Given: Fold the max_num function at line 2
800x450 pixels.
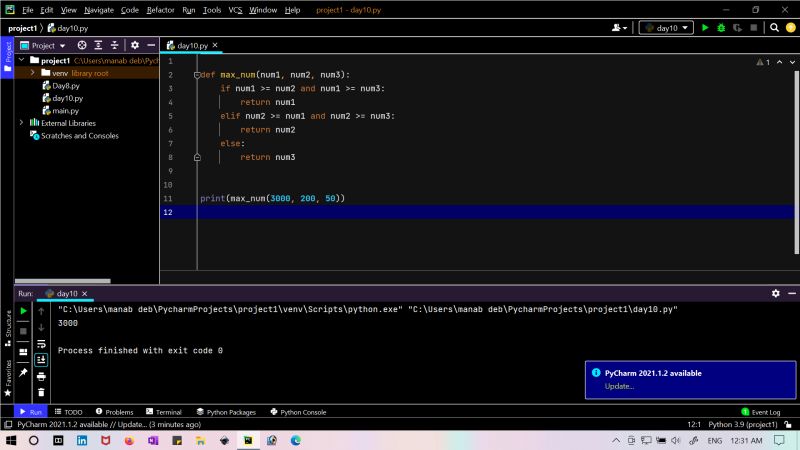Looking at the screenshot, I should 197,75.
